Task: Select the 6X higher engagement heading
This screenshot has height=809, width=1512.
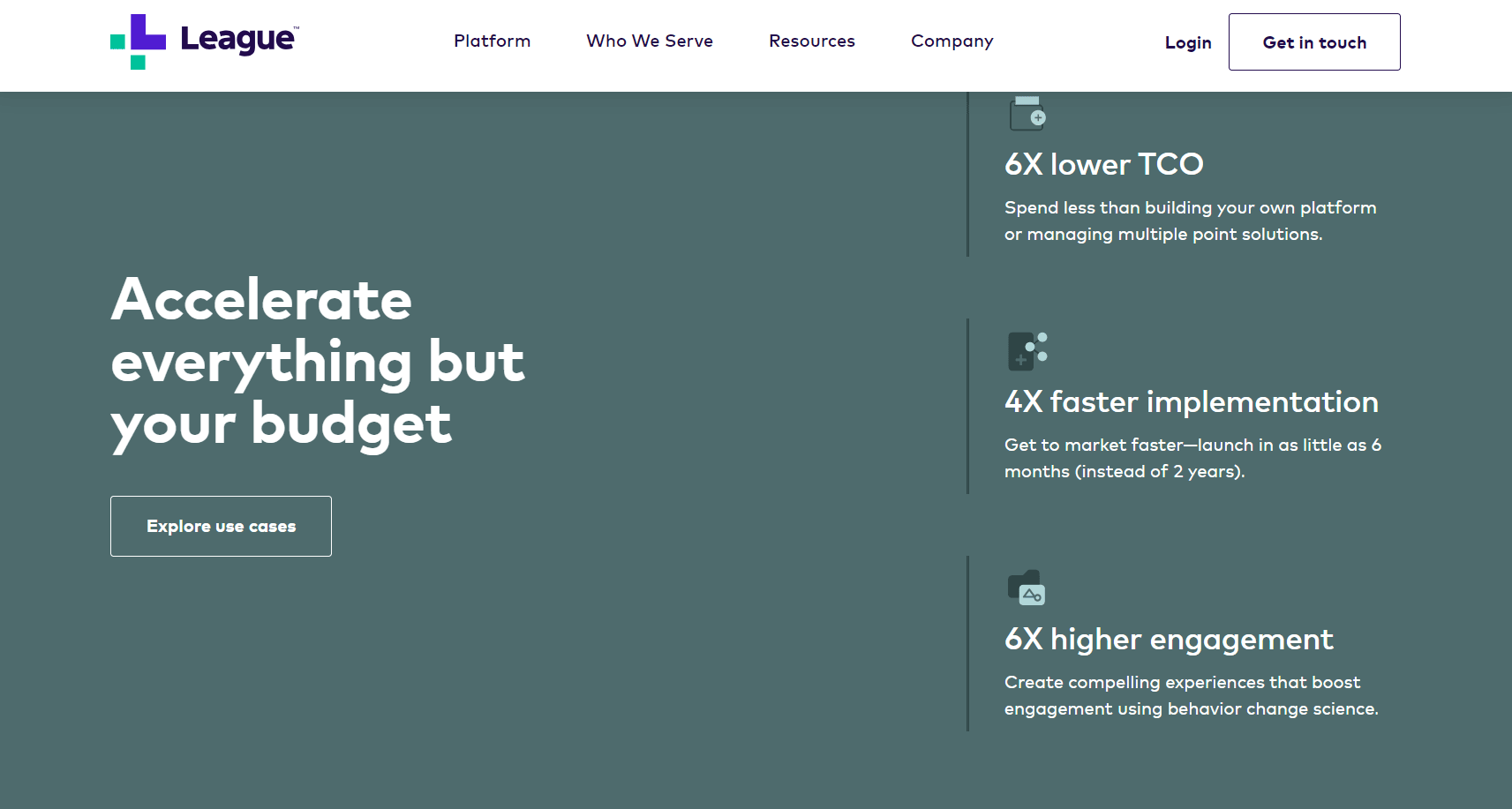Action: pos(1169,639)
